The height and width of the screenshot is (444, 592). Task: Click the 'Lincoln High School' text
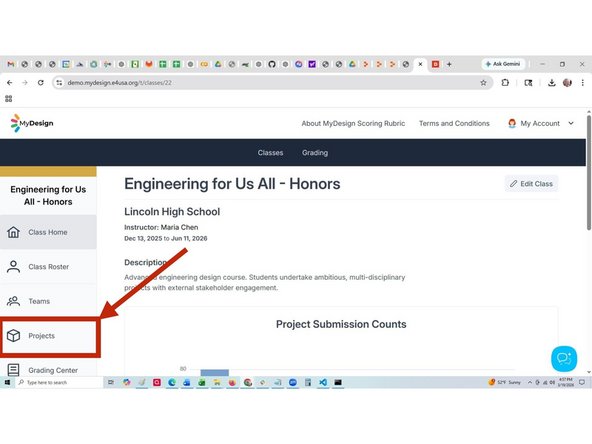172,212
